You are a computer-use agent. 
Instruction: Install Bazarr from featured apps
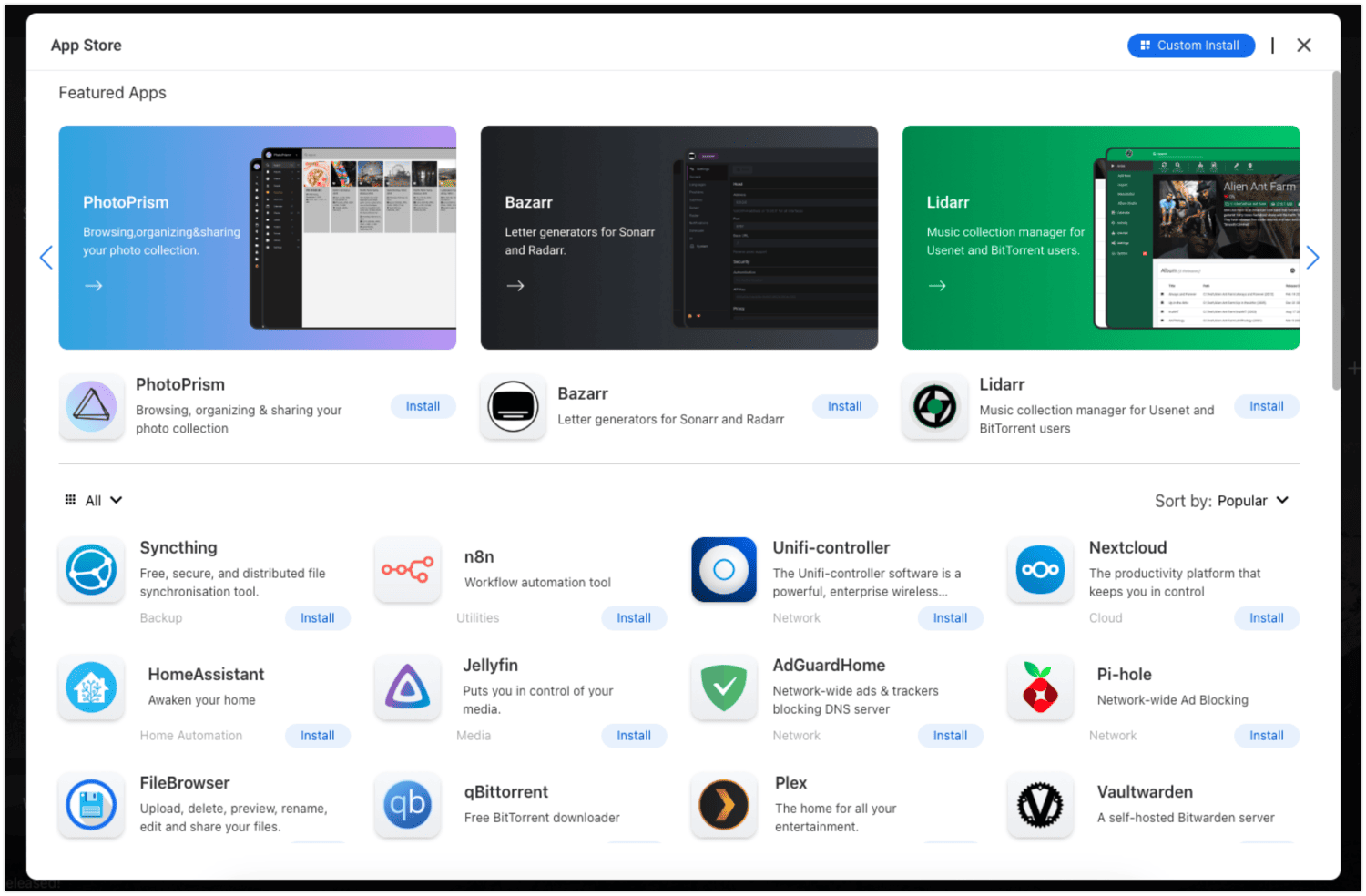pyautogui.click(x=844, y=406)
